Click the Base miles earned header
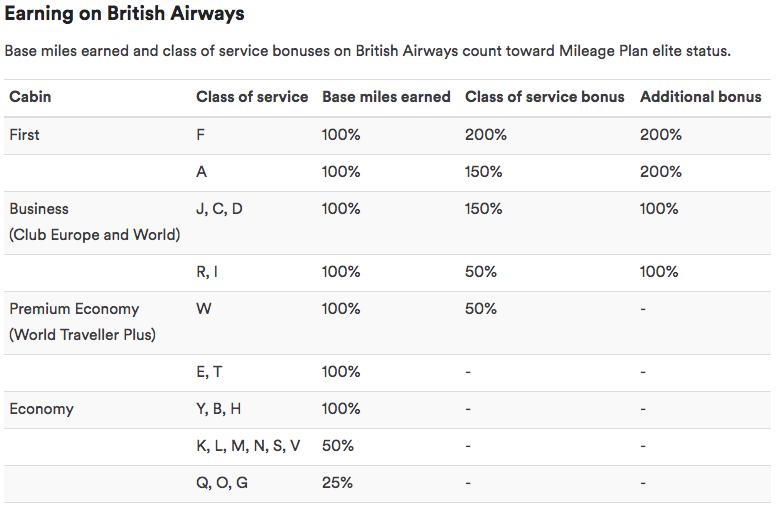 pos(386,97)
